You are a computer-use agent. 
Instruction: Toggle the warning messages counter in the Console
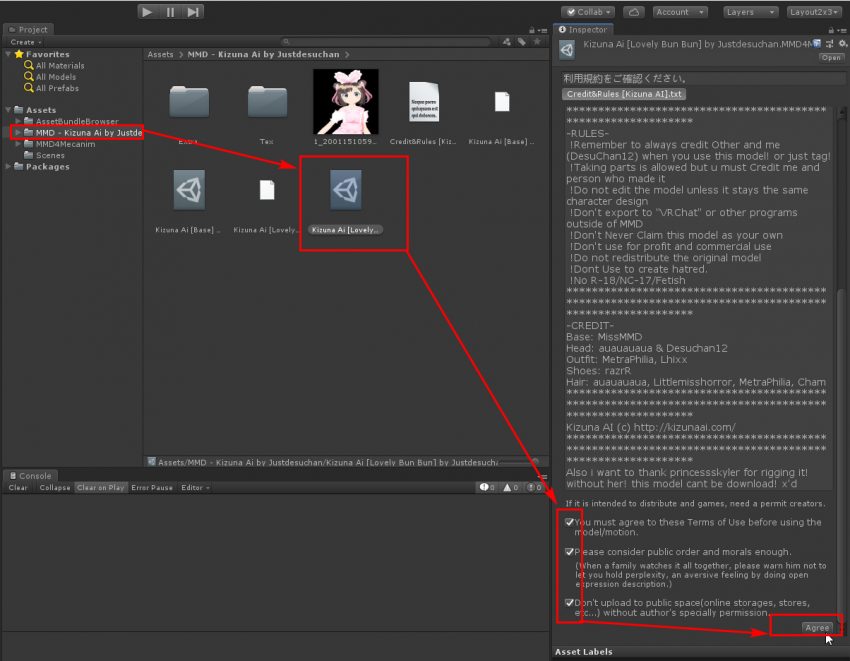[x=510, y=487]
